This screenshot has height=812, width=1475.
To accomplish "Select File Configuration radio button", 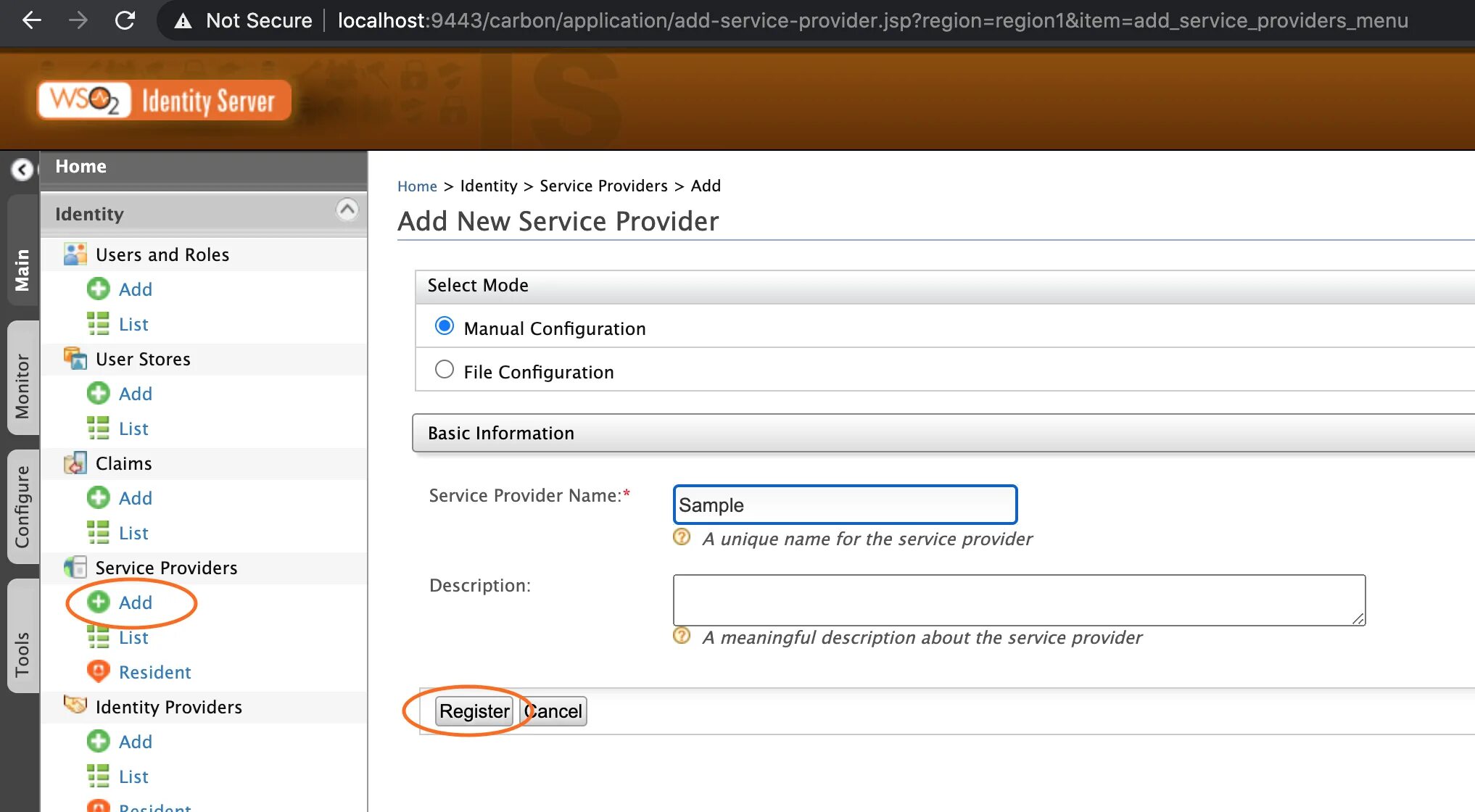I will pyautogui.click(x=444, y=370).
